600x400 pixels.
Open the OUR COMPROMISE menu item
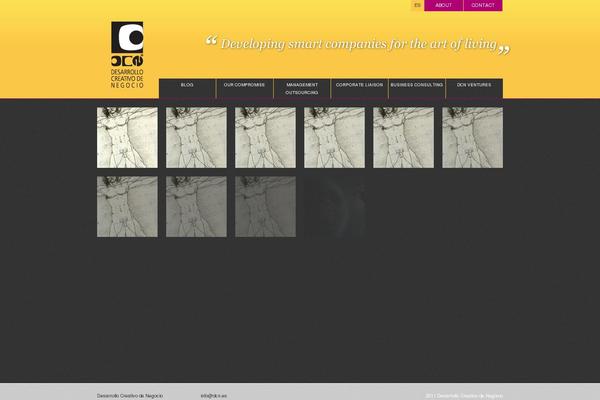coord(245,88)
